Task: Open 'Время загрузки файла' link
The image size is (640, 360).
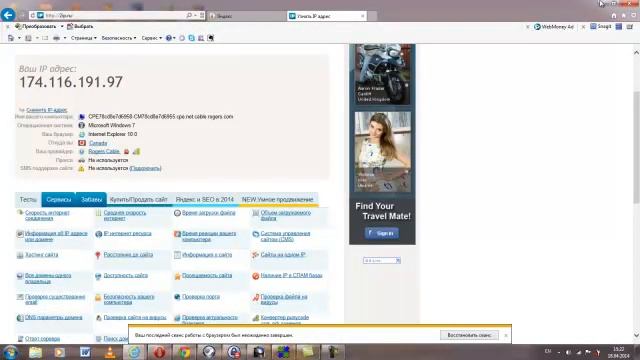Action: (209, 213)
